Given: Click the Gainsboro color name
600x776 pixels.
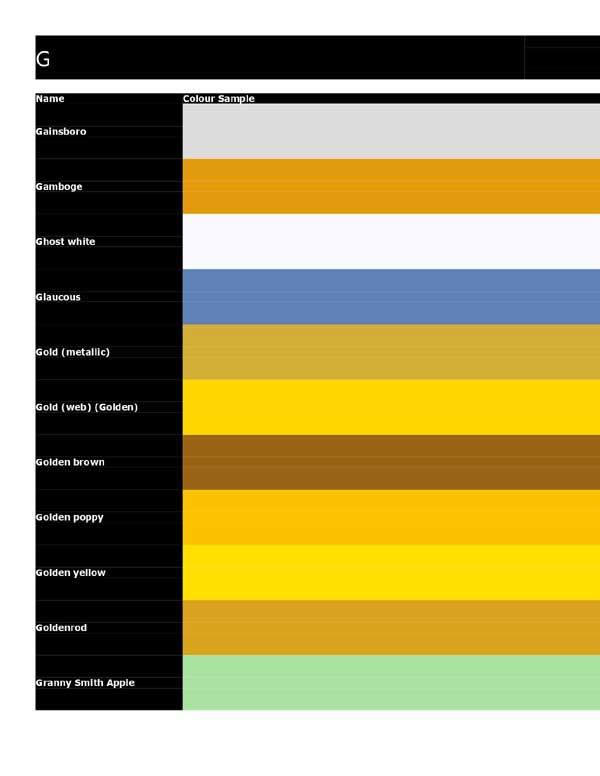Looking at the screenshot, I should click(61, 132).
